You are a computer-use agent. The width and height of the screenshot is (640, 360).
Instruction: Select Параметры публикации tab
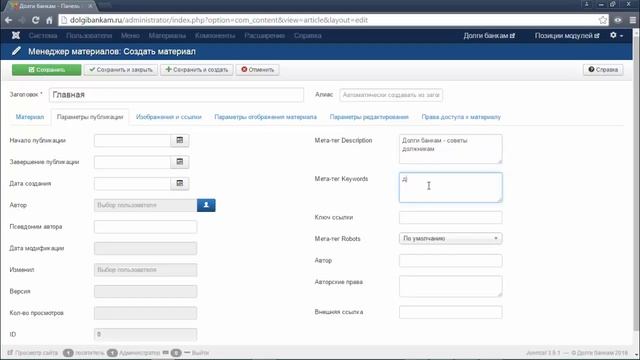click(90, 117)
